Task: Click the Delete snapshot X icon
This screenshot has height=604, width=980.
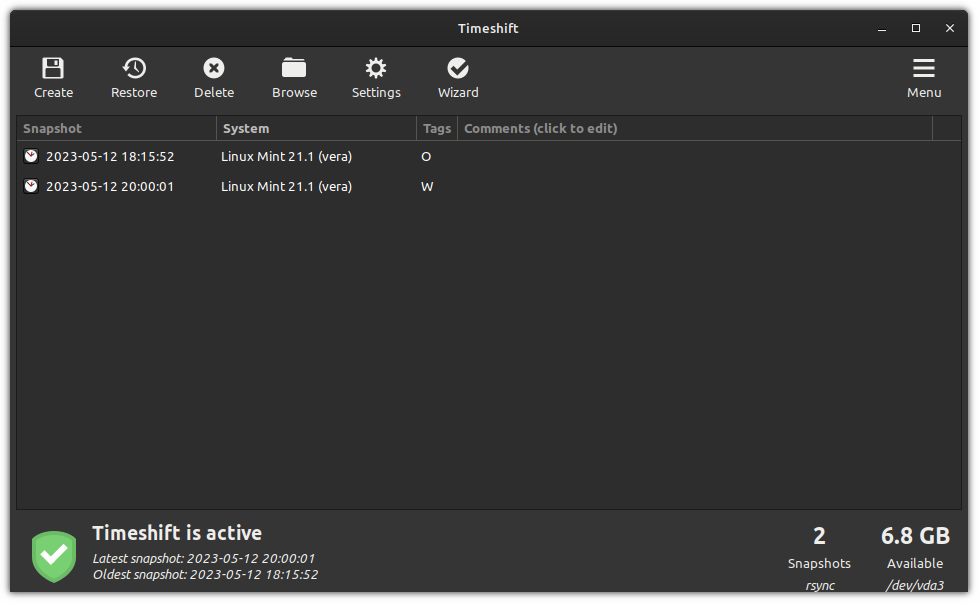Action: point(214,68)
